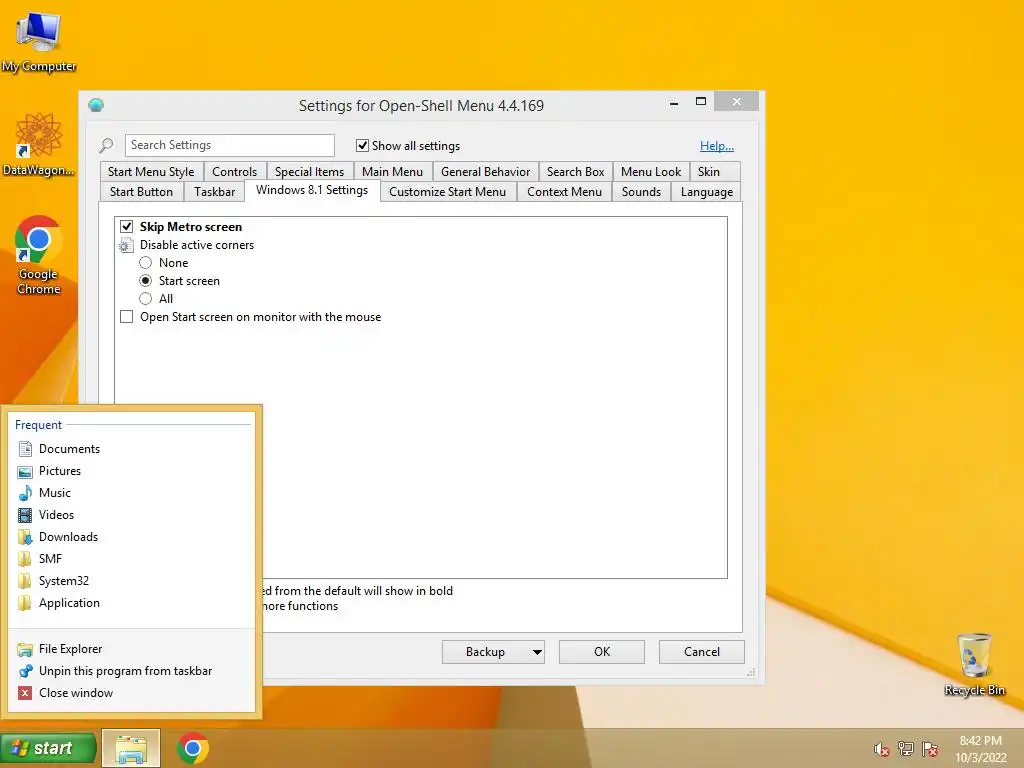Select the All radio button
The height and width of the screenshot is (768, 1024).
click(146, 298)
